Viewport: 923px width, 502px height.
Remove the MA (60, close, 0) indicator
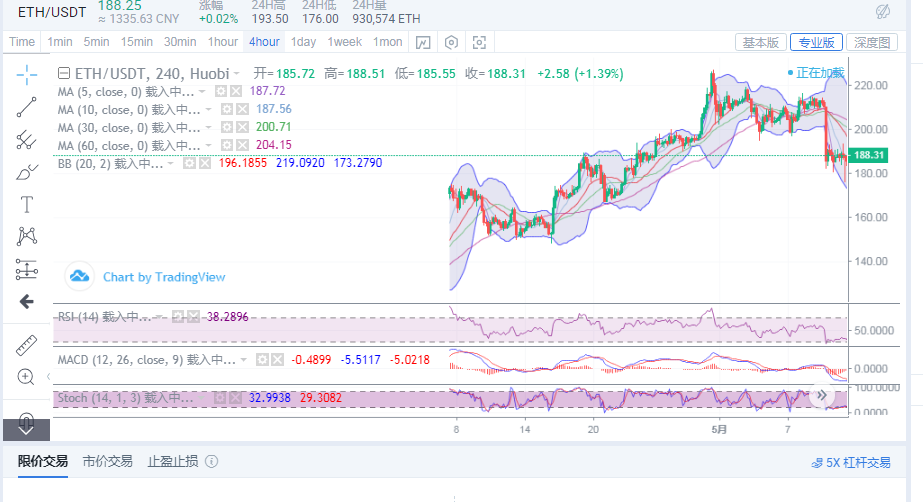(241, 146)
